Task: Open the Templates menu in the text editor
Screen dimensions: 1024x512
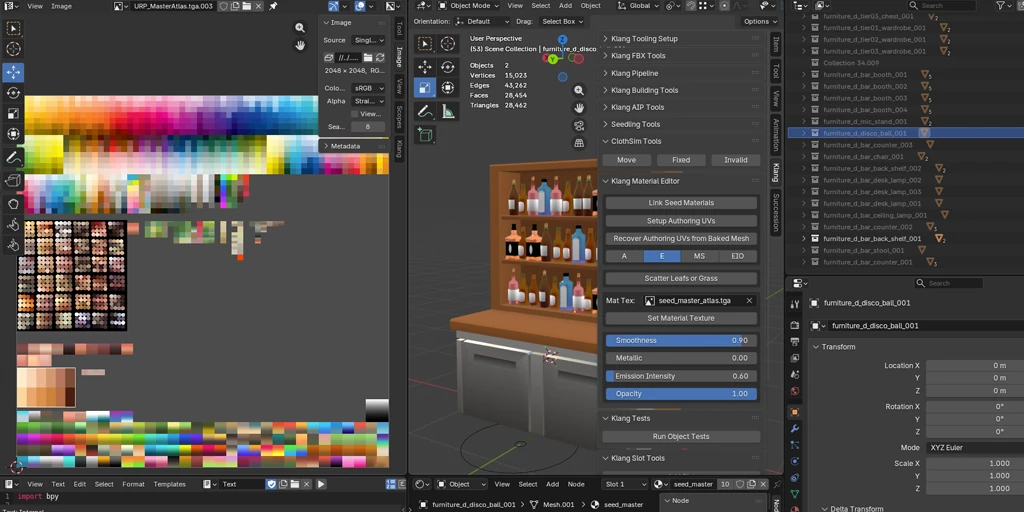Action: click(x=170, y=484)
